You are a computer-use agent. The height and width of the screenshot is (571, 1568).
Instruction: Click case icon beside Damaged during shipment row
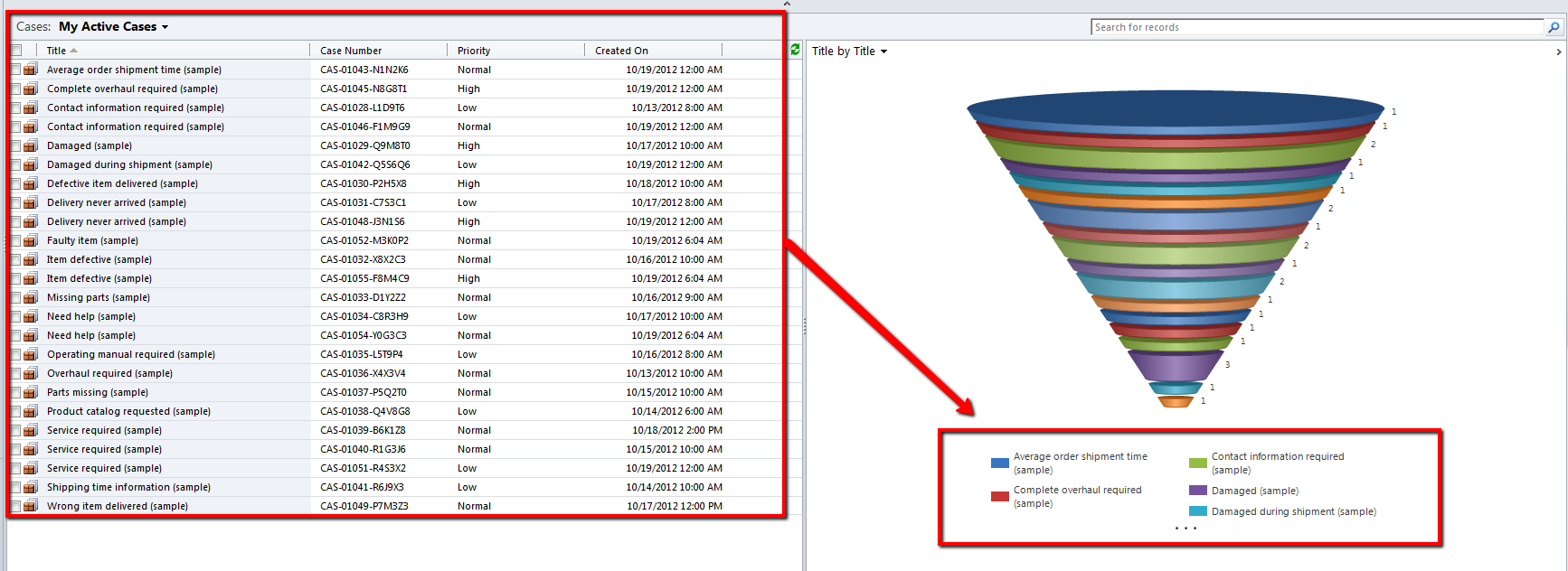point(30,164)
